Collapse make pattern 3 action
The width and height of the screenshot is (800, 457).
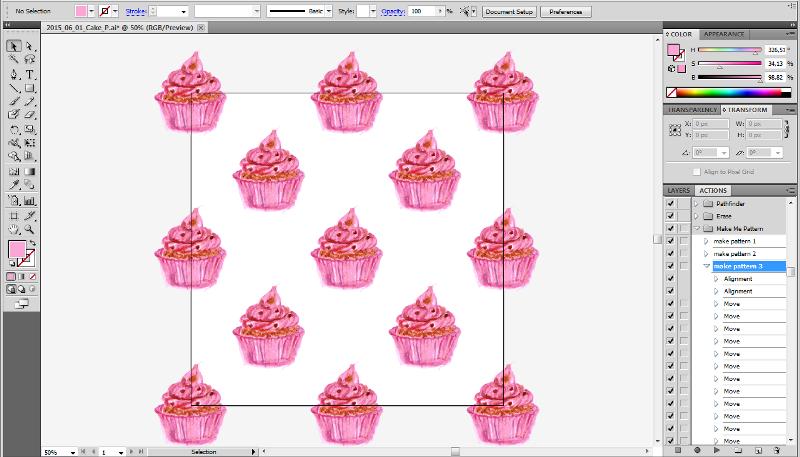pyautogui.click(x=707, y=266)
